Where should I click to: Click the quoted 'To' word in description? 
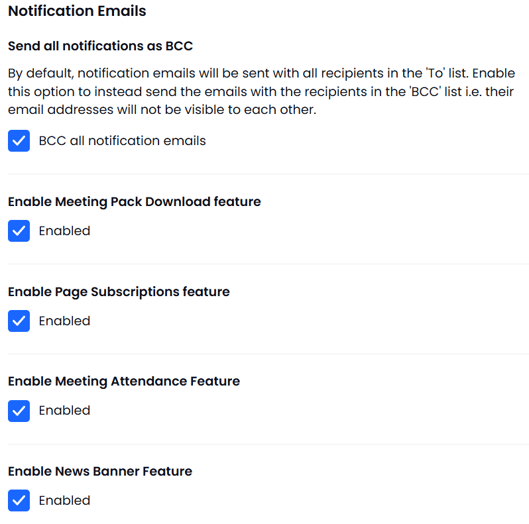tap(435, 73)
